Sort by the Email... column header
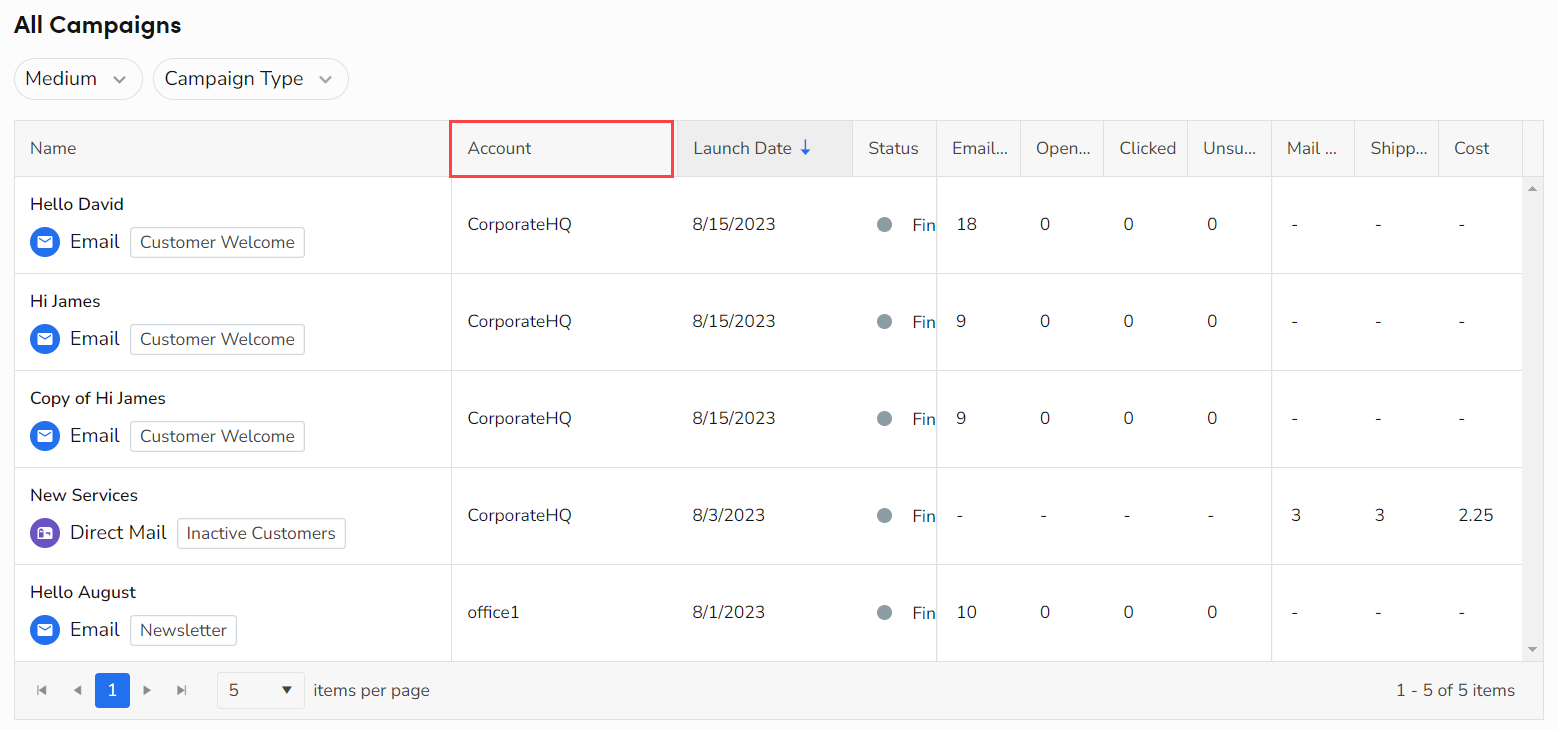Screen dimensions: 1558x730 [x=979, y=148]
